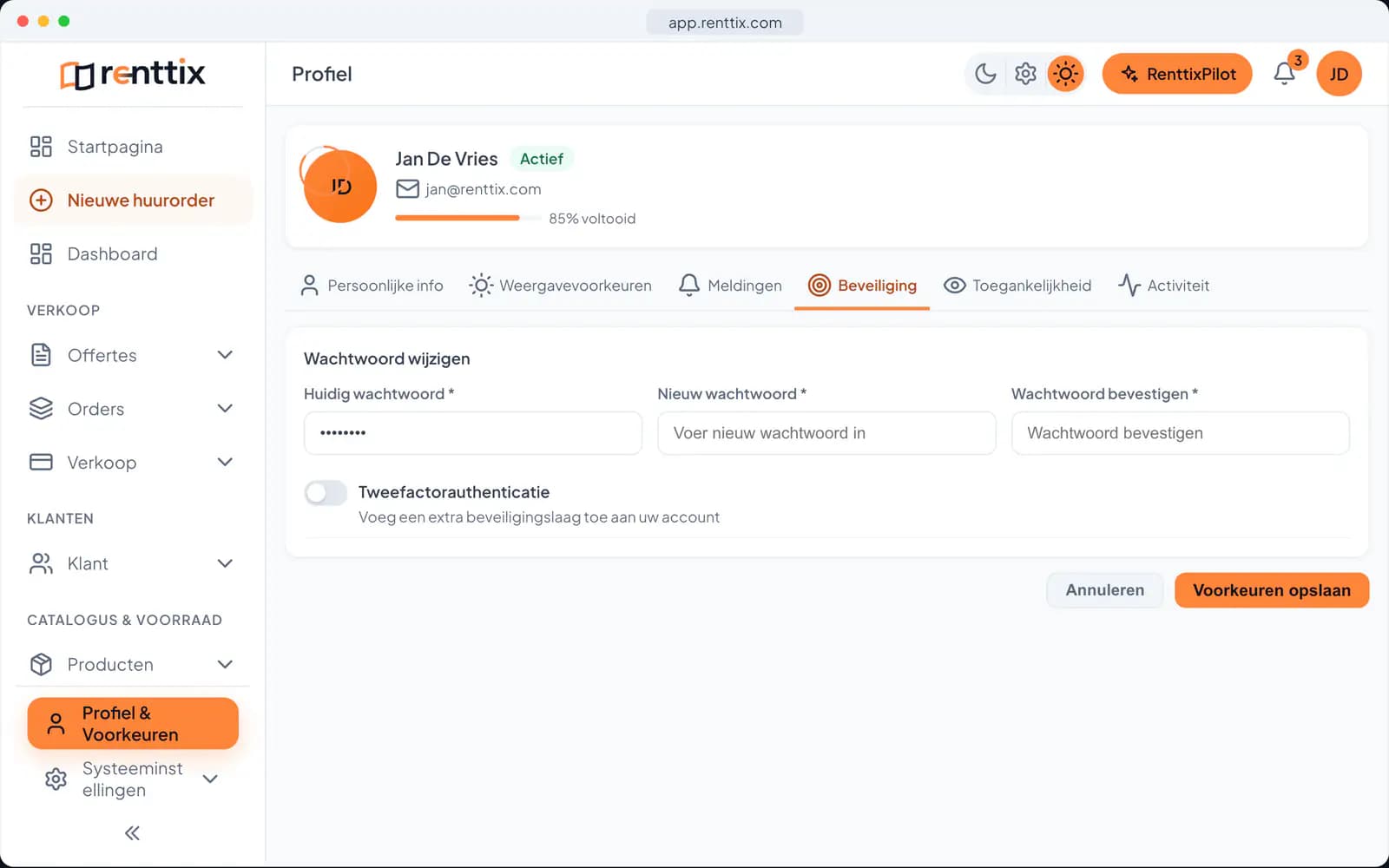Expand the Producten menu chevron
The height and width of the screenshot is (868, 1389).
(225, 664)
